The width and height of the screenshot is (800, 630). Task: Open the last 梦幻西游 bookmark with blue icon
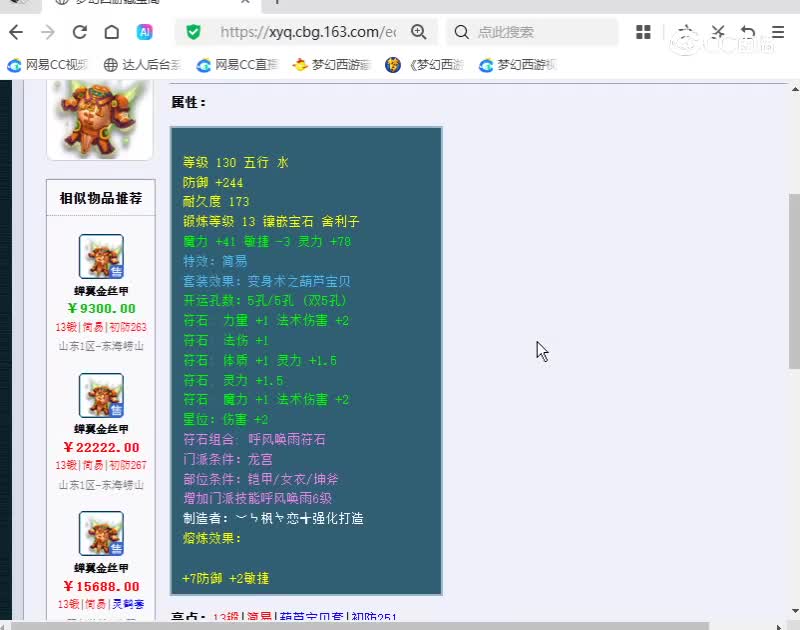tap(518, 65)
